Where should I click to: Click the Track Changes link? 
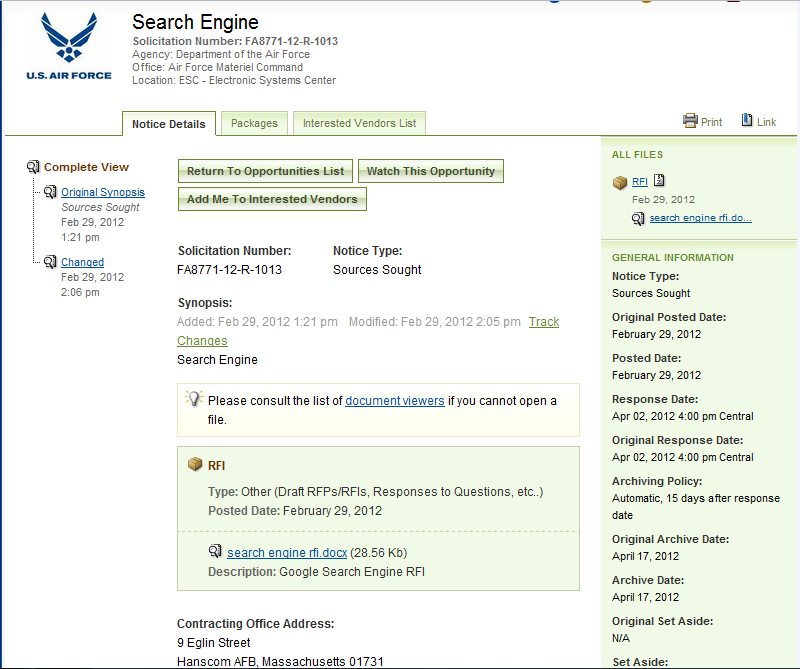click(544, 321)
